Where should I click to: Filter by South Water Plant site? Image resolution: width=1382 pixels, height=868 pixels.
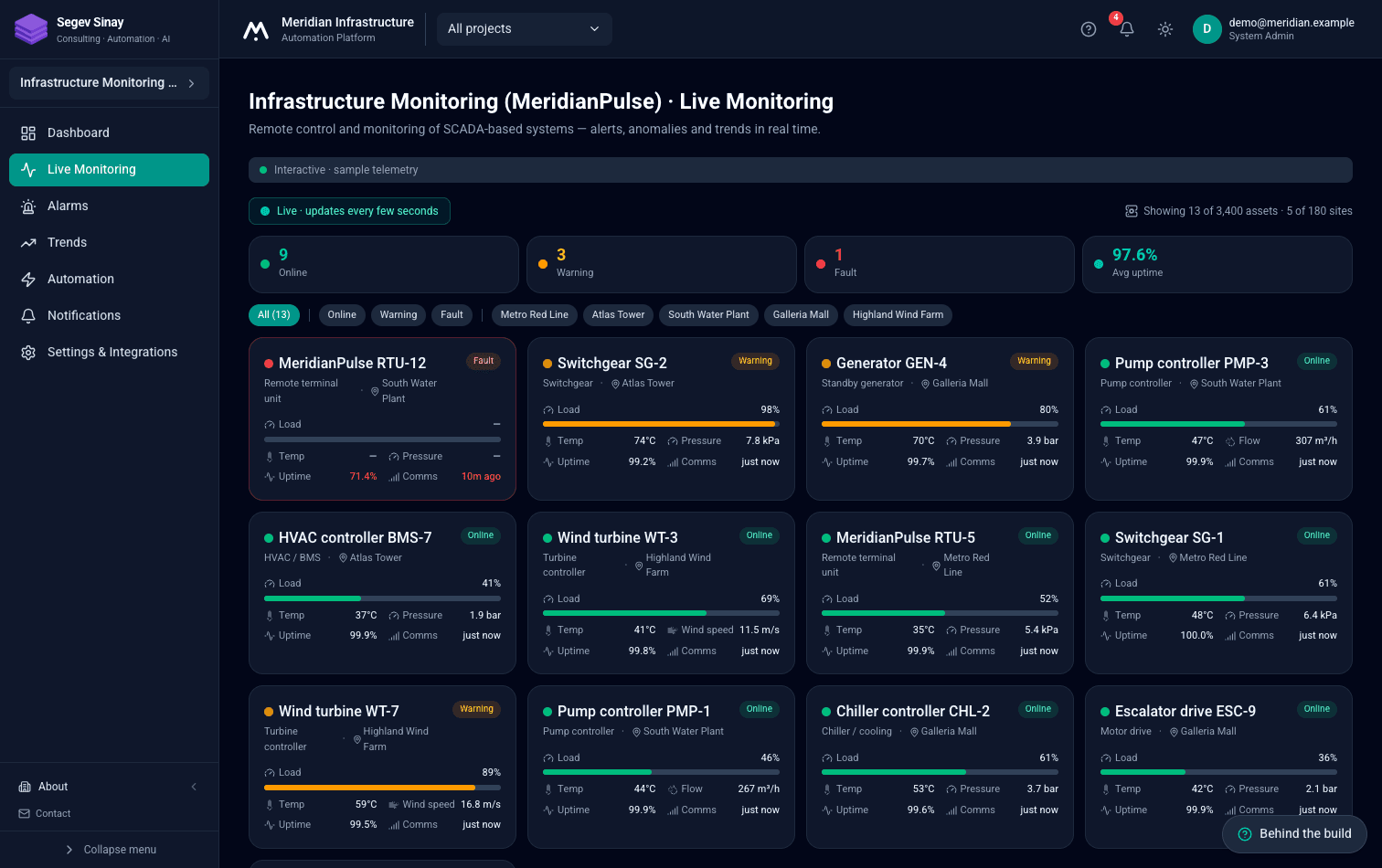point(708,315)
